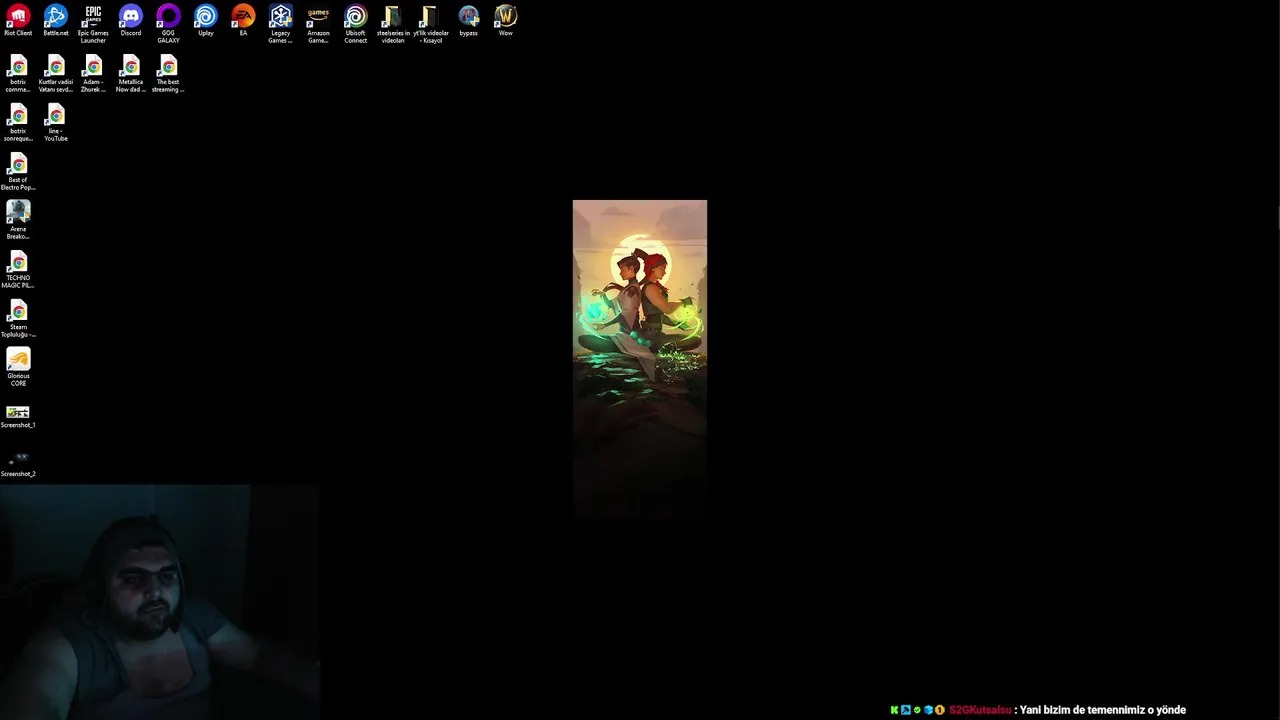Click the webcam overlay feed
Image resolution: width=1280 pixels, height=720 pixels.
point(160,602)
